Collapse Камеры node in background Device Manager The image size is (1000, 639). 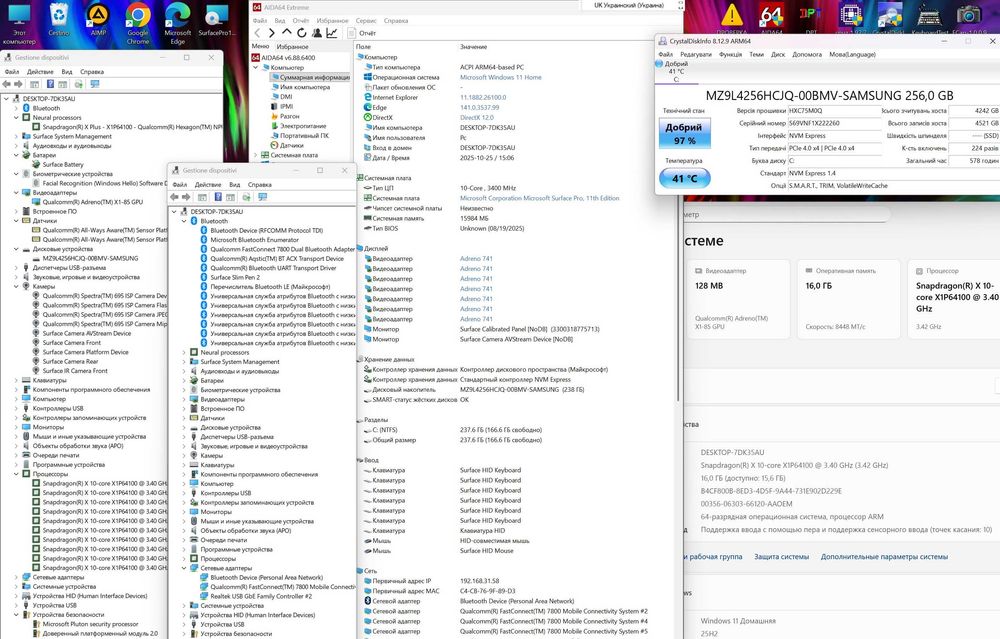point(16,286)
